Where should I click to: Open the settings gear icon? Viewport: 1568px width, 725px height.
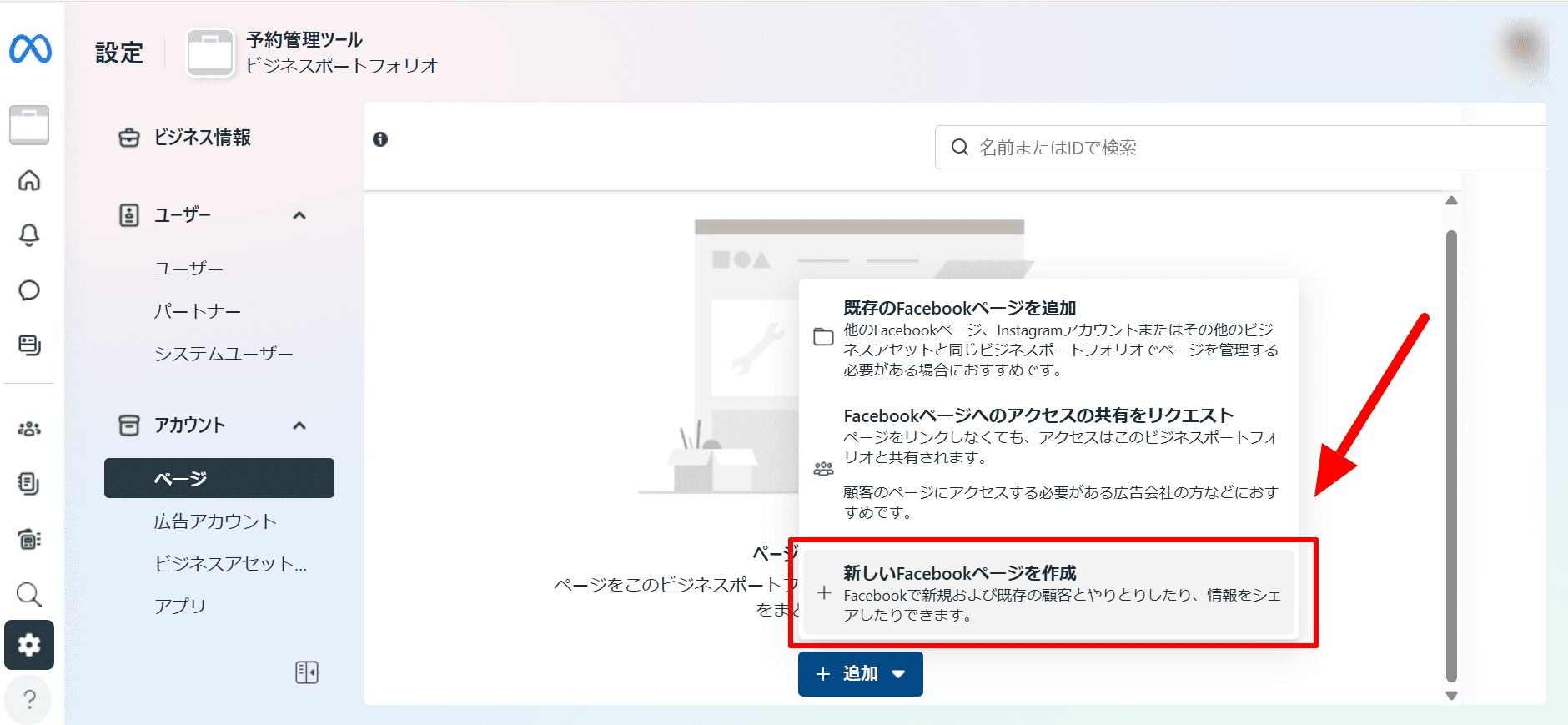[x=29, y=645]
